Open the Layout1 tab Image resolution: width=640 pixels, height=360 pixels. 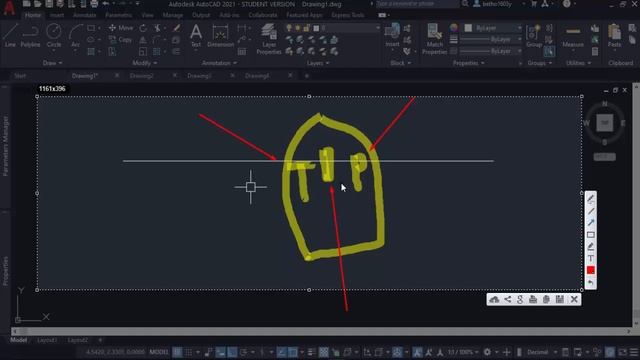47,340
